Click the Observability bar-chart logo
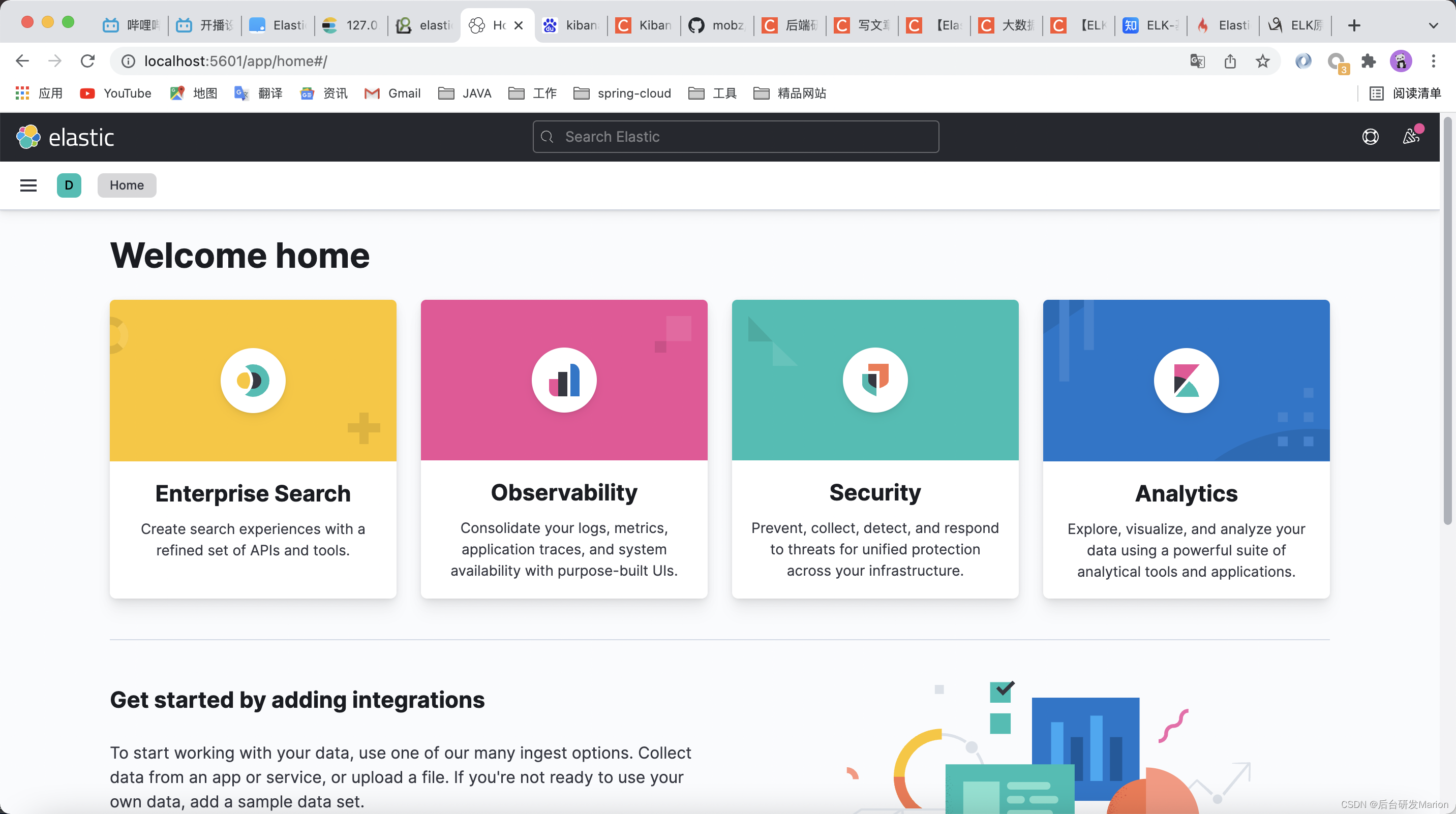Image resolution: width=1456 pixels, height=814 pixels. coord(564,380)
